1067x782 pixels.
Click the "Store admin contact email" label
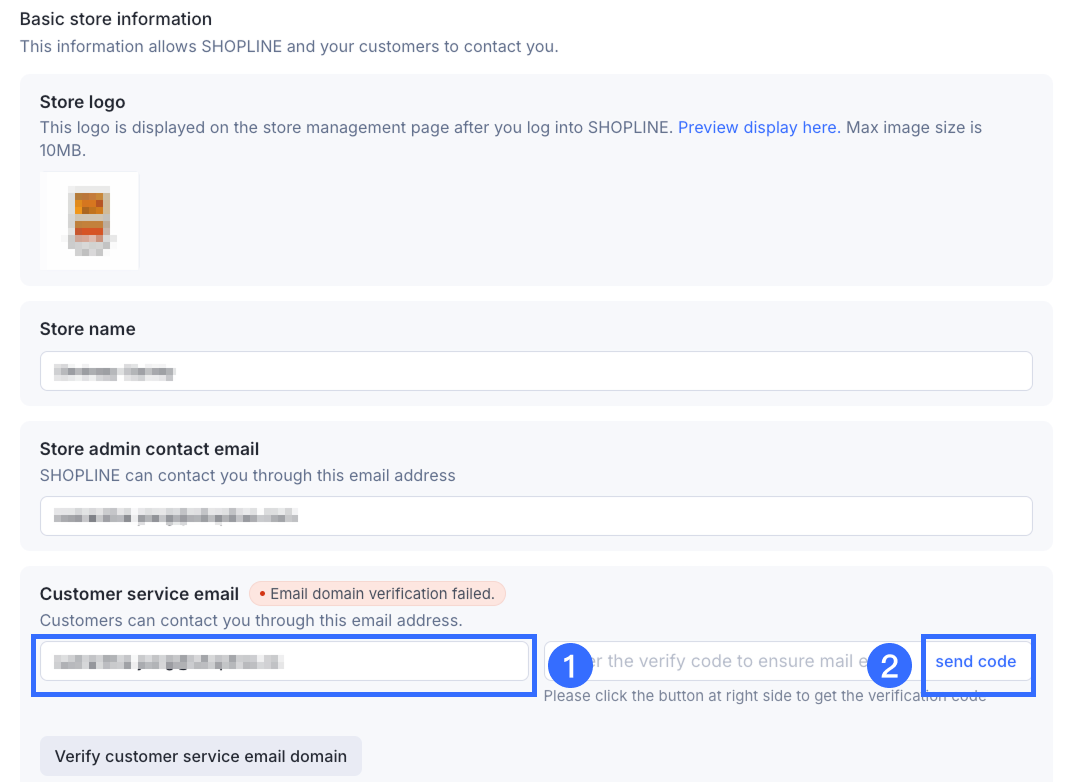[150, 449]
